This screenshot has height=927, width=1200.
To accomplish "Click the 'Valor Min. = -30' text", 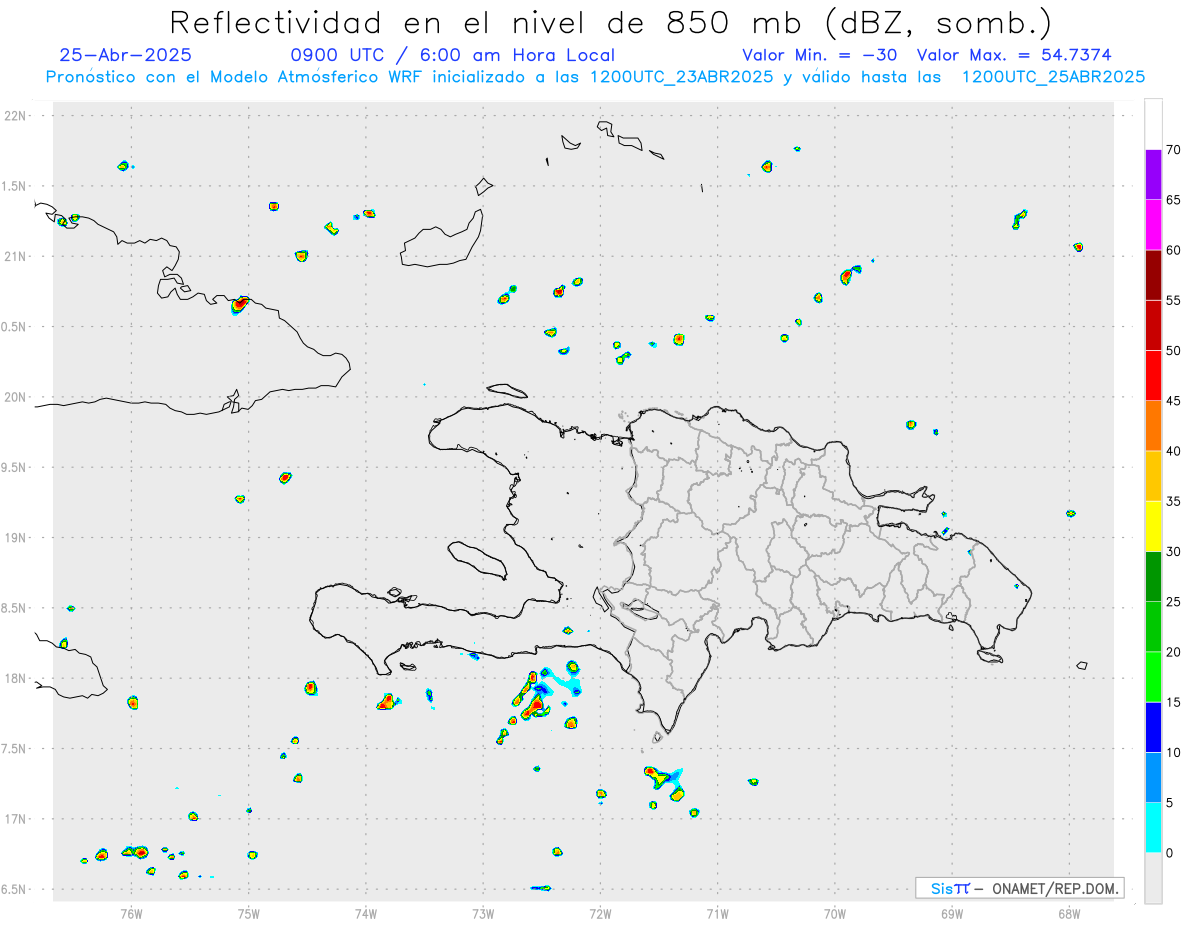I will tap(820, 55).
